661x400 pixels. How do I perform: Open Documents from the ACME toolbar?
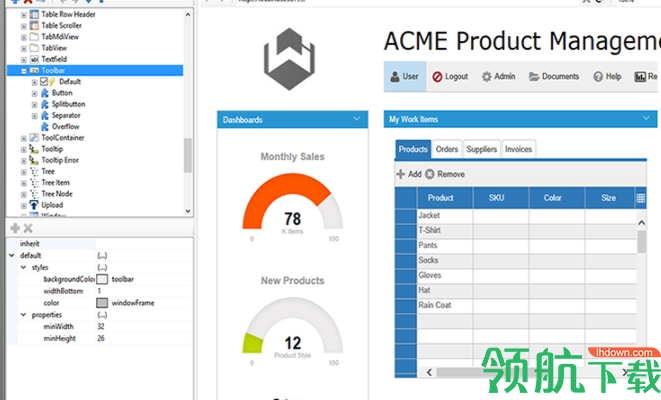[x=554, y=76]
